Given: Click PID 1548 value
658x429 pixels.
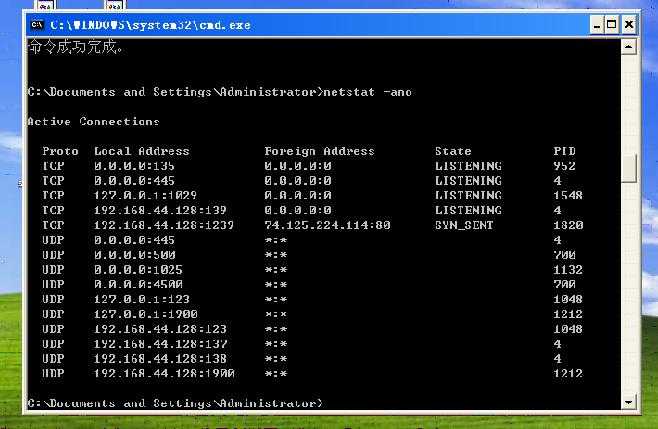Looking at the screenshot, I should click(x=568, y=196).
